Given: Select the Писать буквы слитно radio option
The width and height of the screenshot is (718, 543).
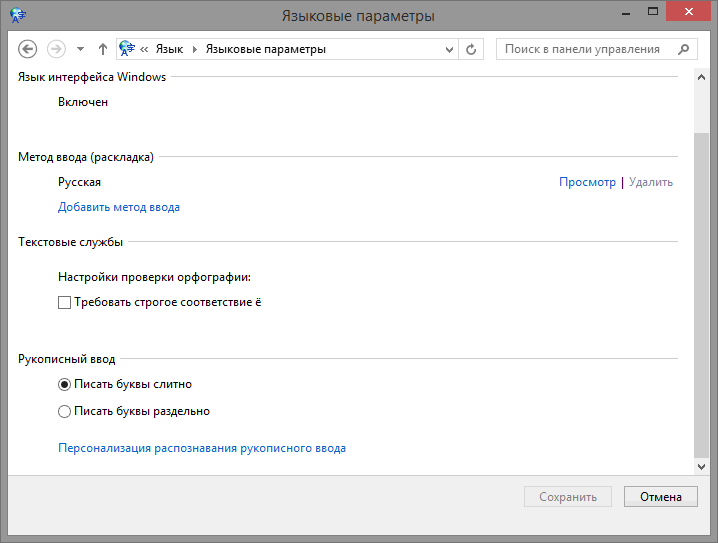Looking at the screenshot, I should point(65,384).
